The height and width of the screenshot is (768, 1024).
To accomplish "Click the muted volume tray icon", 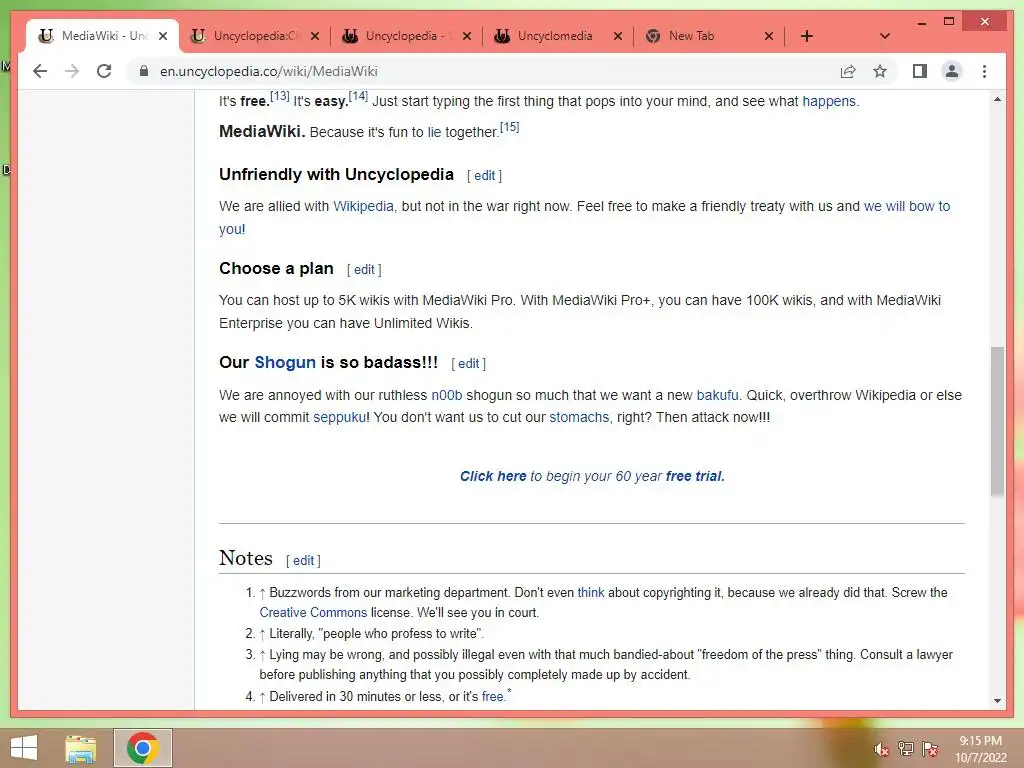I will coord(882,749).
